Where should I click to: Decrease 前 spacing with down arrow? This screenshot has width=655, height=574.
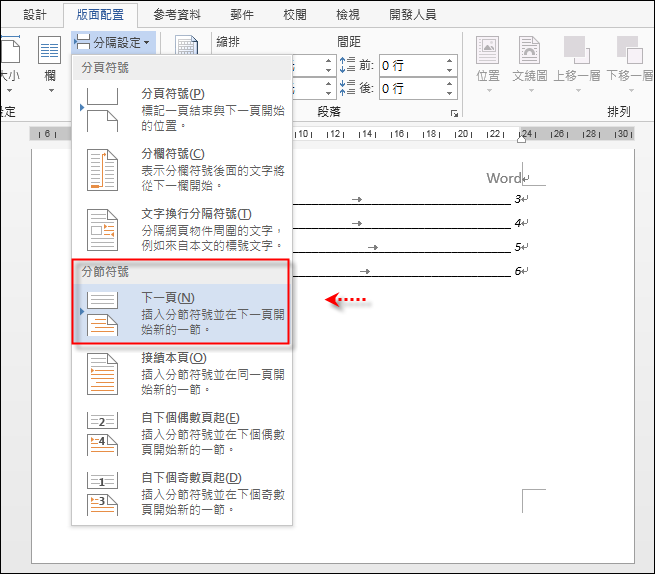(449, 71)
